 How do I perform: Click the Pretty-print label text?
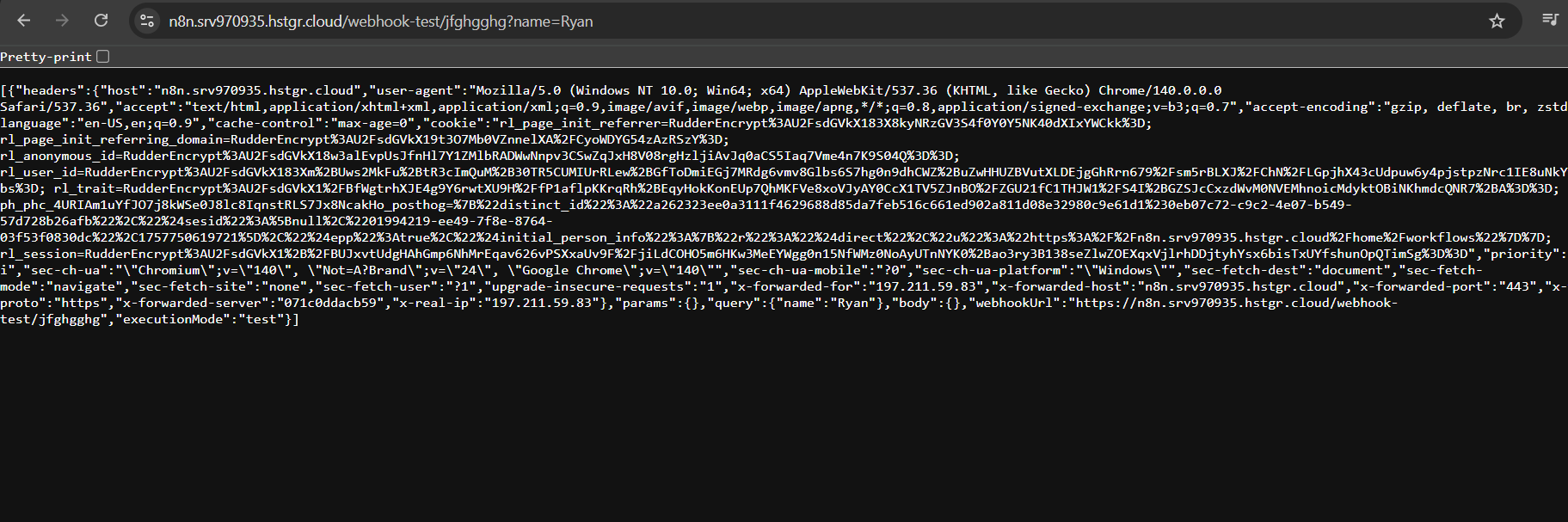pyautogui.click(x=46, y=57)
